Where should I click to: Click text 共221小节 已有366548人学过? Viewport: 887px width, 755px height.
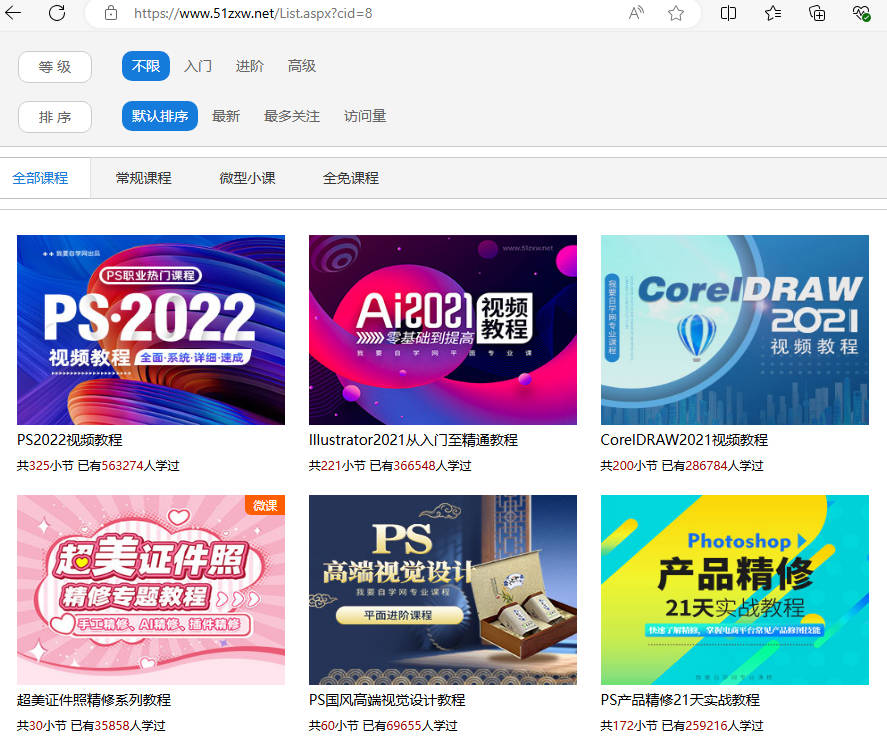click(x=390, y=465)
